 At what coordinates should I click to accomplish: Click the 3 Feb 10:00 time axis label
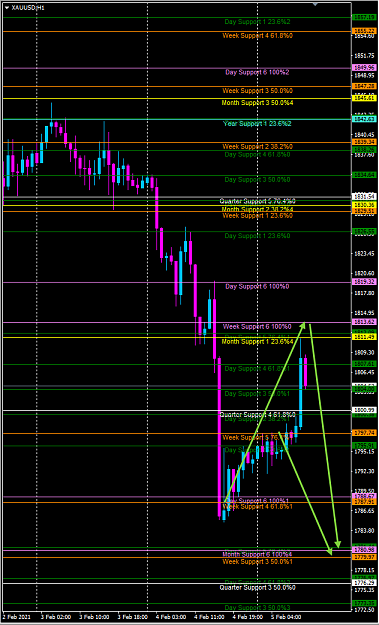pyautogui.click(x=93, y=616)
